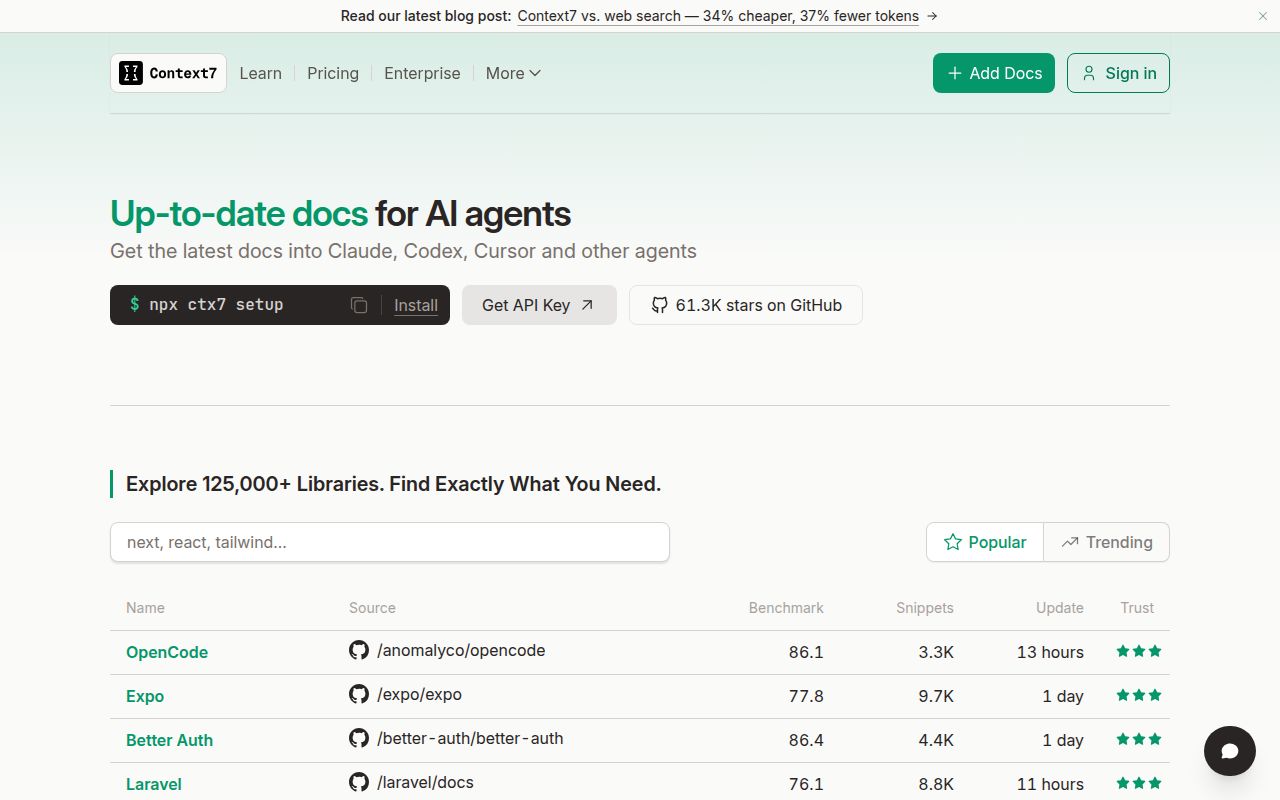
Task: Select the Popular tab
Action: click(985, 542)
